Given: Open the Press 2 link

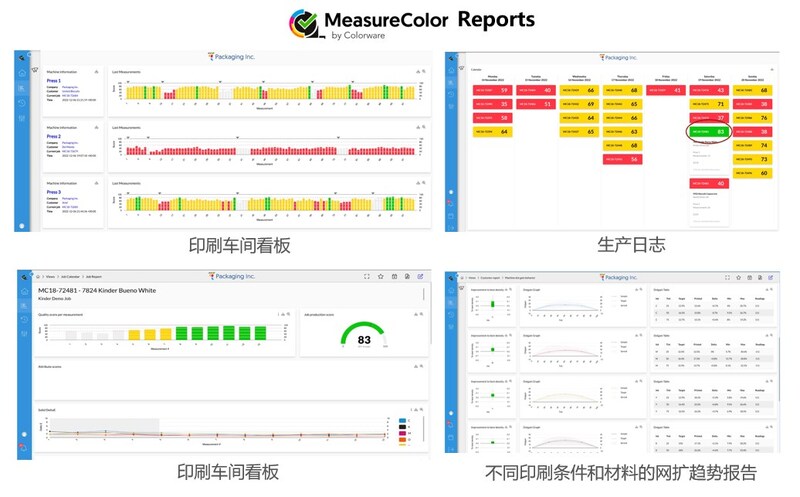Looking at the screenshot, I should click(x=54, y=136).
